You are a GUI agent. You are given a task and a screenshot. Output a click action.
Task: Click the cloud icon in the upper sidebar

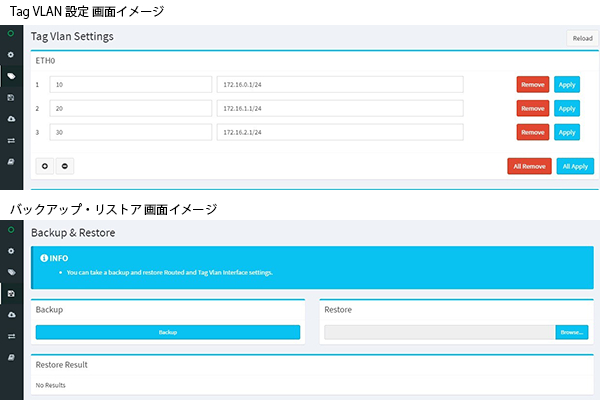11,119
